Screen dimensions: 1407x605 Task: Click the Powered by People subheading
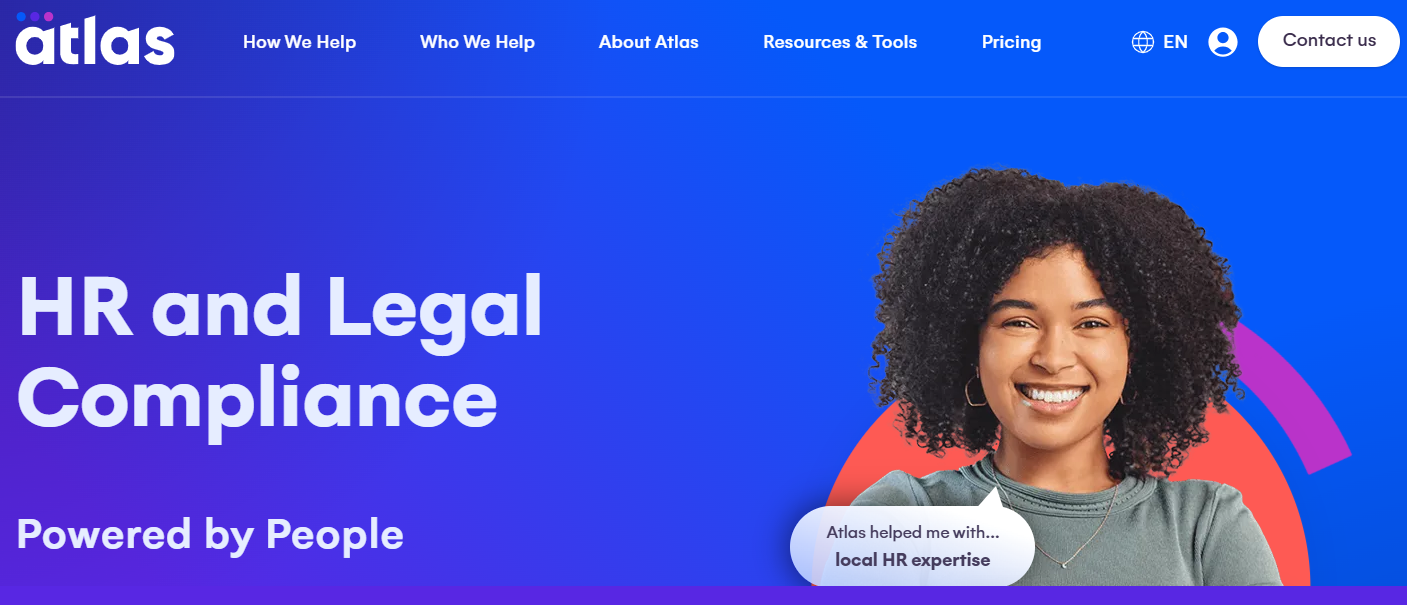click(210, 534)
